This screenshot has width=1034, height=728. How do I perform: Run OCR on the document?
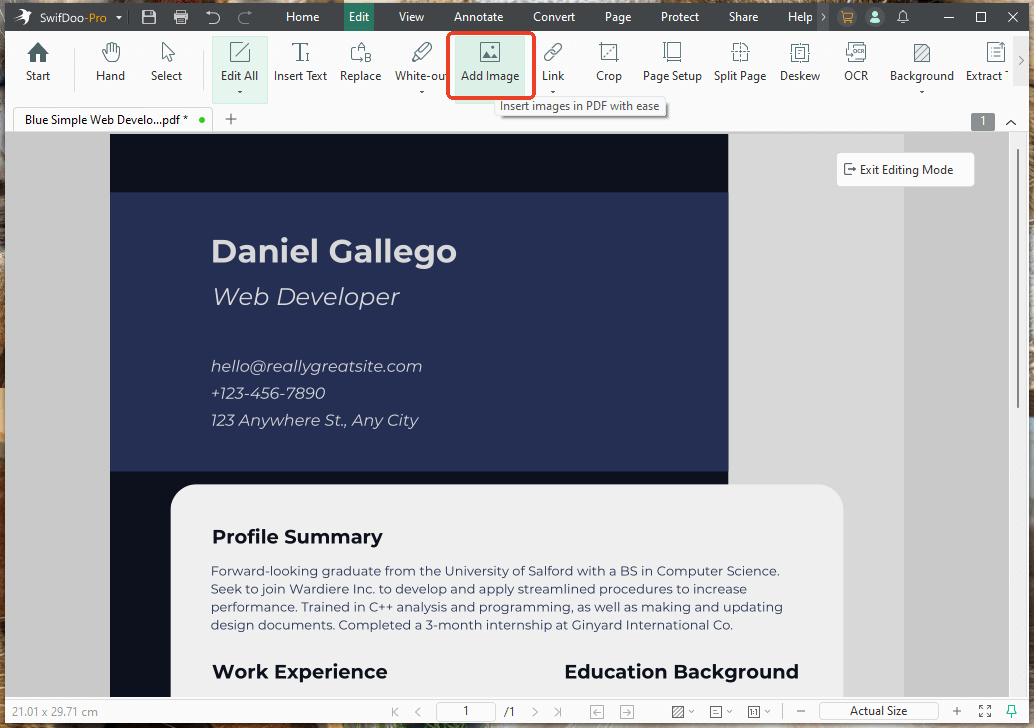pos(855,63)
